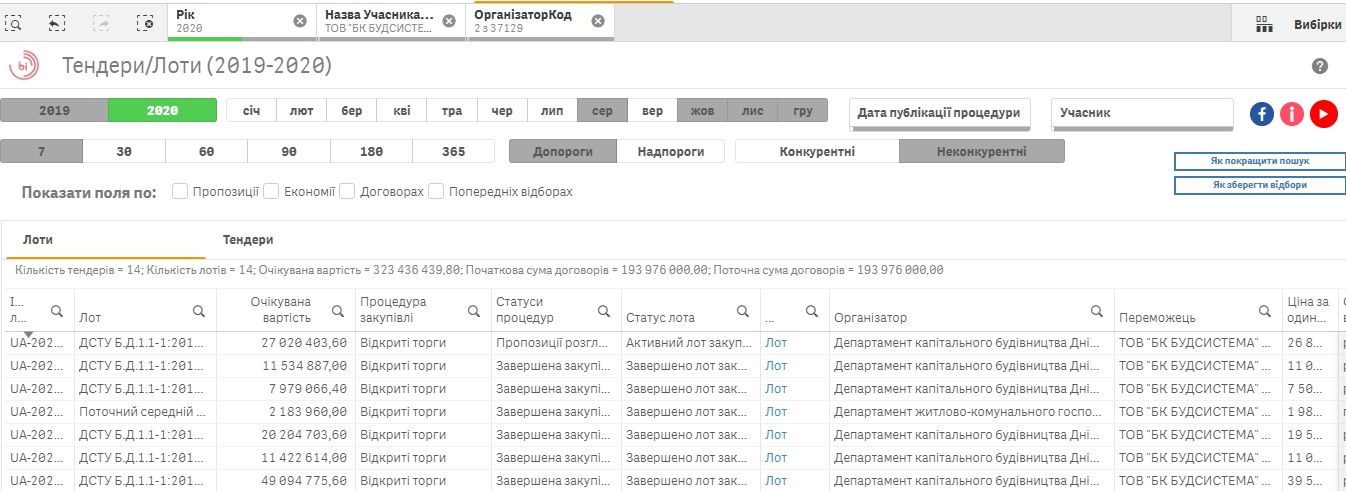The width and height of the screenshot is (1346, 491).
Task: Open the red info icon
Action: click(x=1292, y=114)
